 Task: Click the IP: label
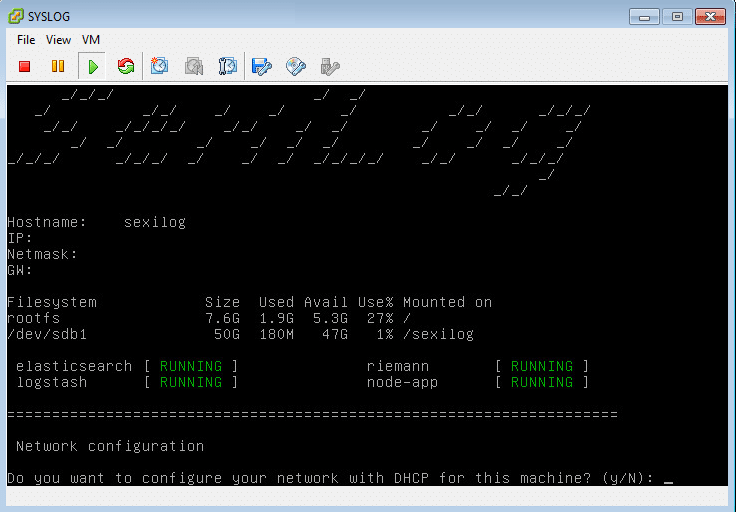click(x=20, y=238)
